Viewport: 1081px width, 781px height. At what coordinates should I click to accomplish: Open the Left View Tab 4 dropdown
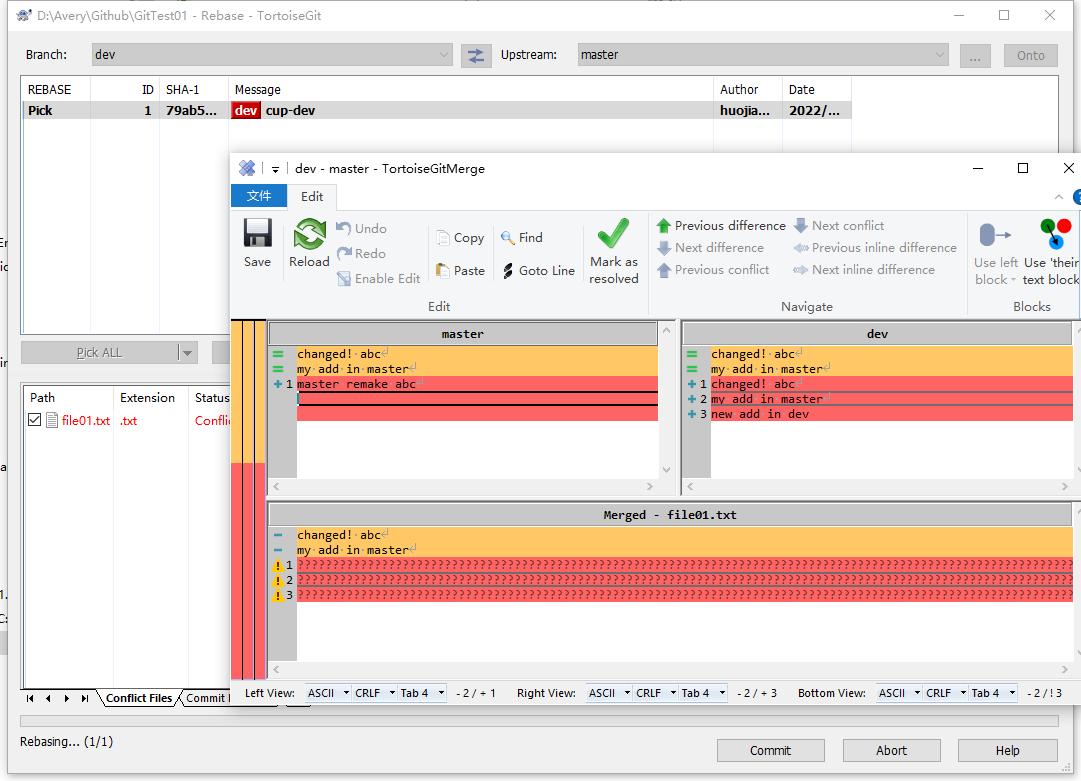coord(422,693)
